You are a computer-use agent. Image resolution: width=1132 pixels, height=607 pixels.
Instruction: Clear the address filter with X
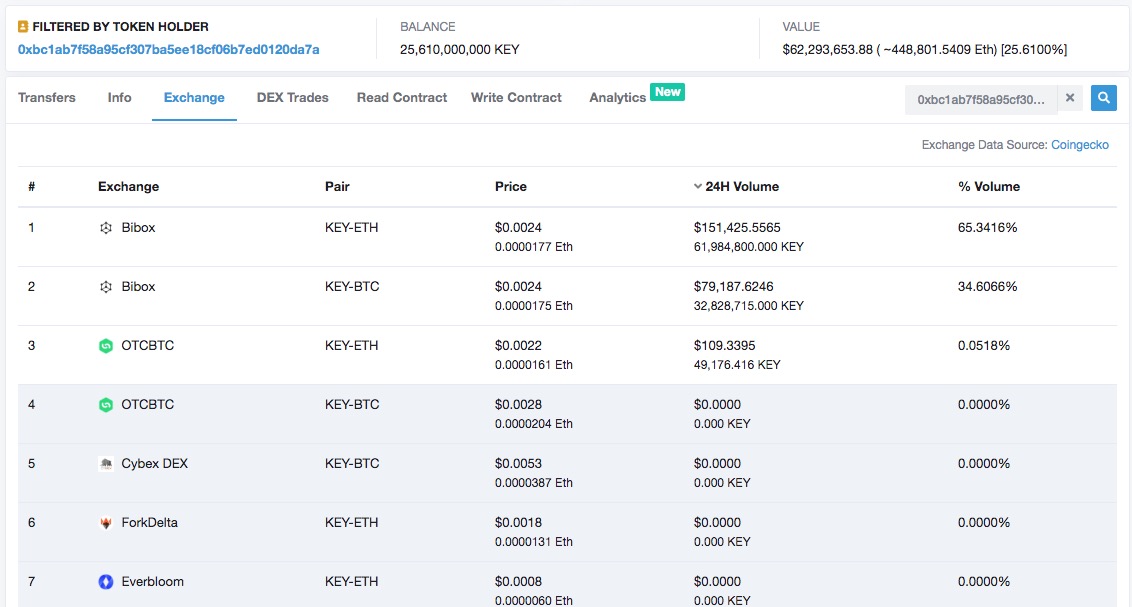pyautogui.click(x=1070, y=97)
